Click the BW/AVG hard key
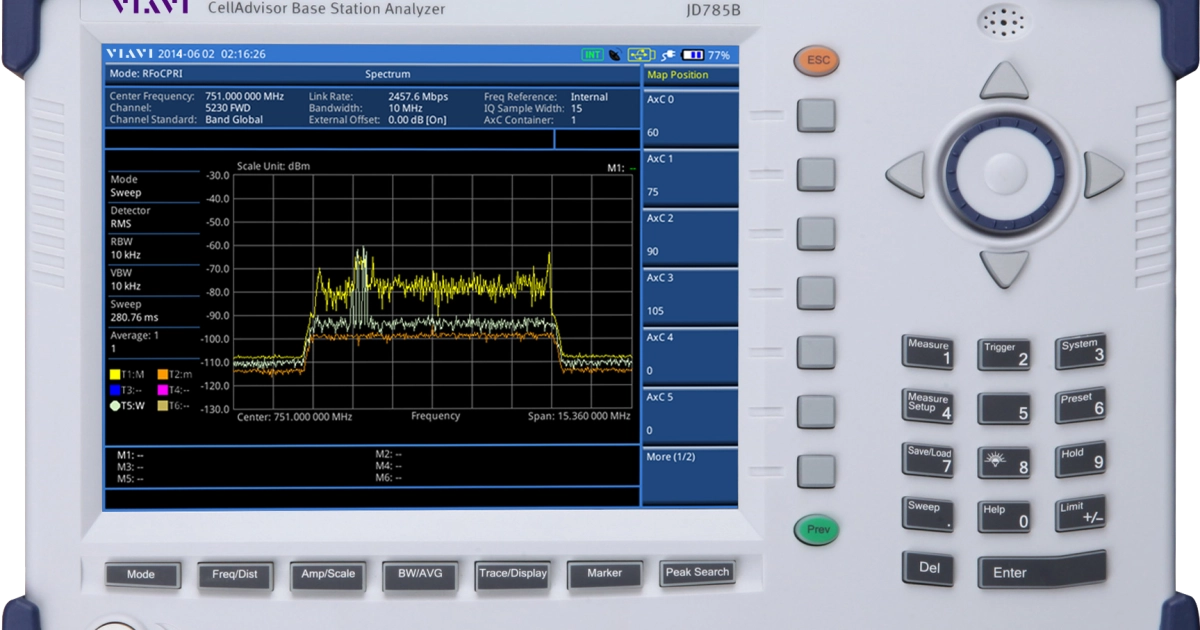The width and height of the screenshot is (1200, 630). click(419, 575)
